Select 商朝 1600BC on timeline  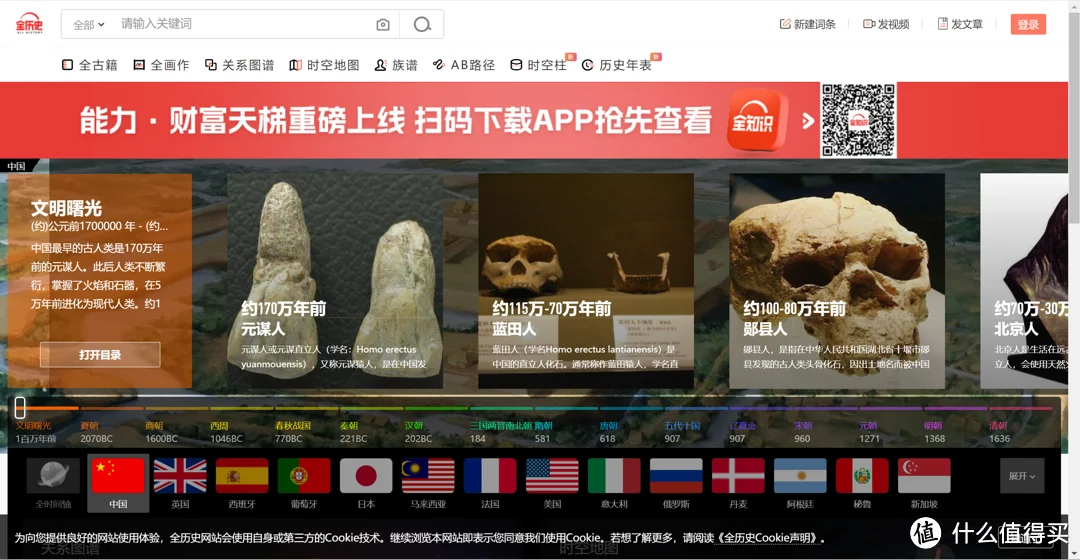click(161, 432)
